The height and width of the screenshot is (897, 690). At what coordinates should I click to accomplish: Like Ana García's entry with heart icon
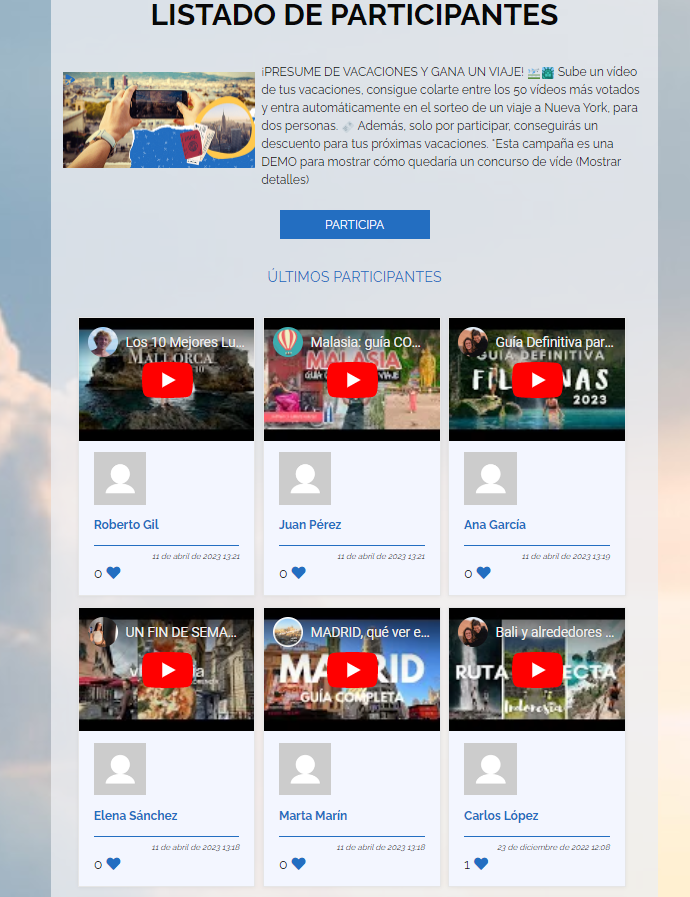pyautogui.click(x=483, y=573)
